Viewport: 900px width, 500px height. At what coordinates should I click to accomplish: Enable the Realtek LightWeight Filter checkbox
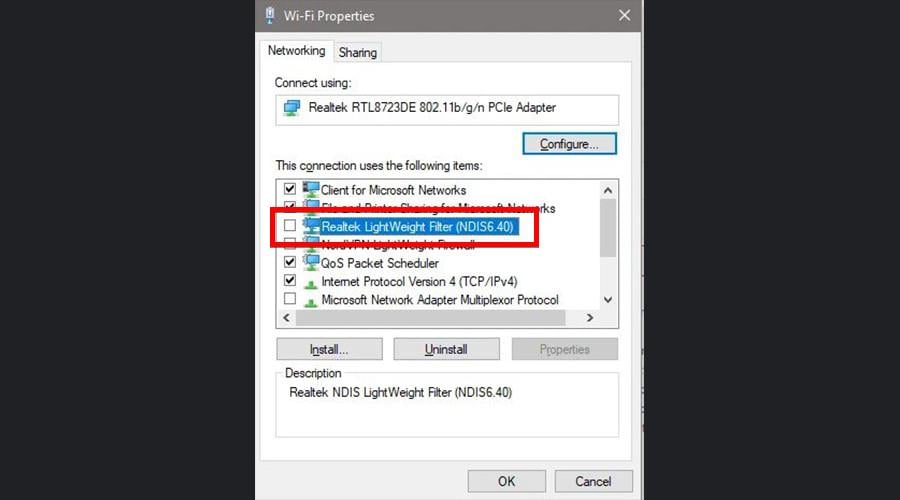point(290,226)
